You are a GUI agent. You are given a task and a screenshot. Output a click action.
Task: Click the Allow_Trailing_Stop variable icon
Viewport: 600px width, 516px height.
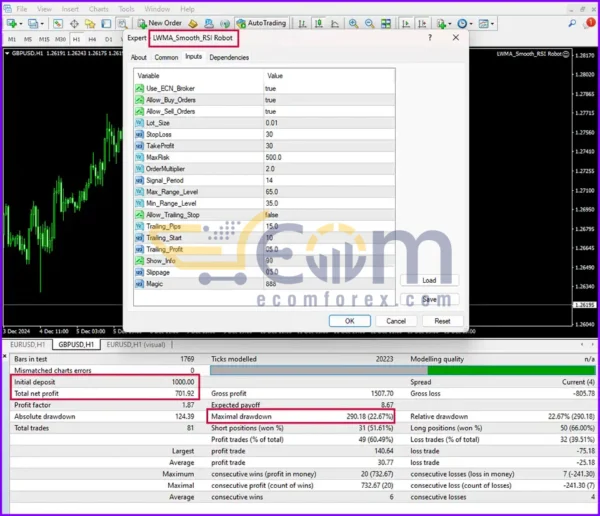[x=139, y=215]
